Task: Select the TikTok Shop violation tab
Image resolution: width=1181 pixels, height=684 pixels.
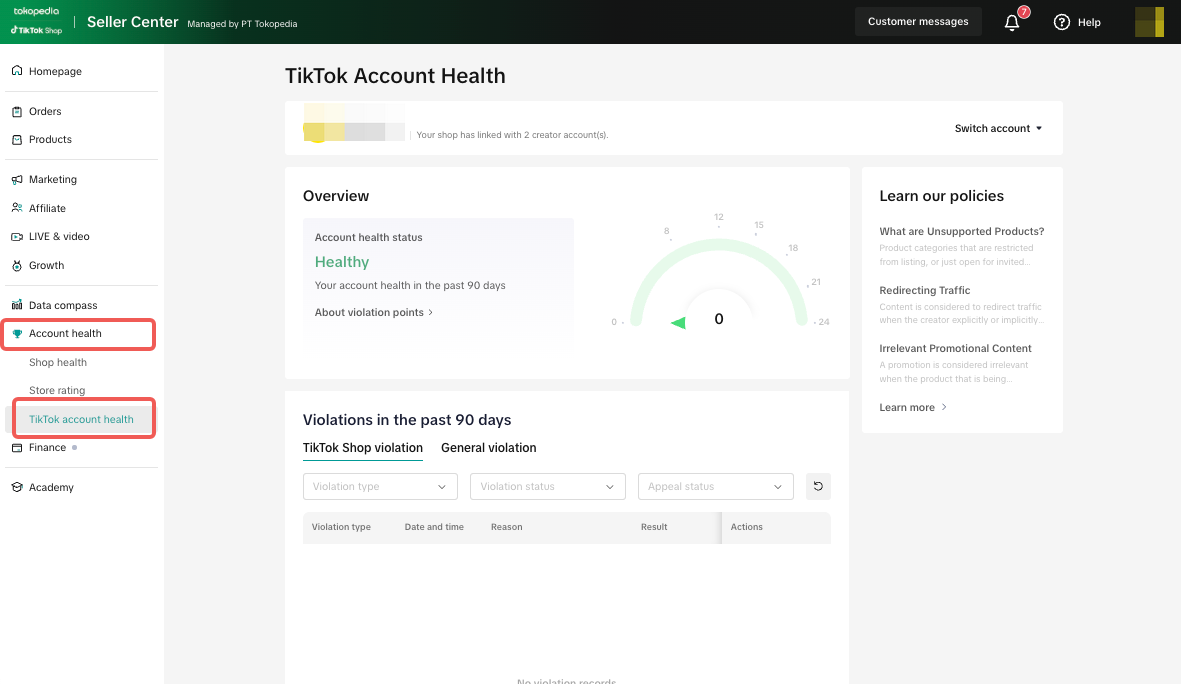Action: [x=363, y=448]
